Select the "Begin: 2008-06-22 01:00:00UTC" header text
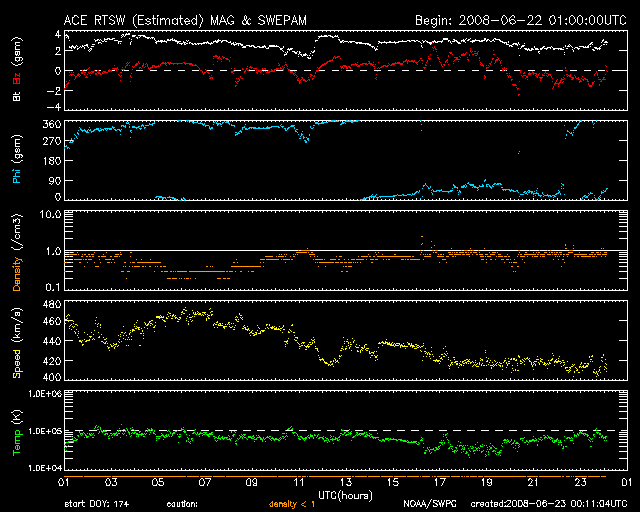Viewport: 640px width, 512px height. (x=521, y=20)
